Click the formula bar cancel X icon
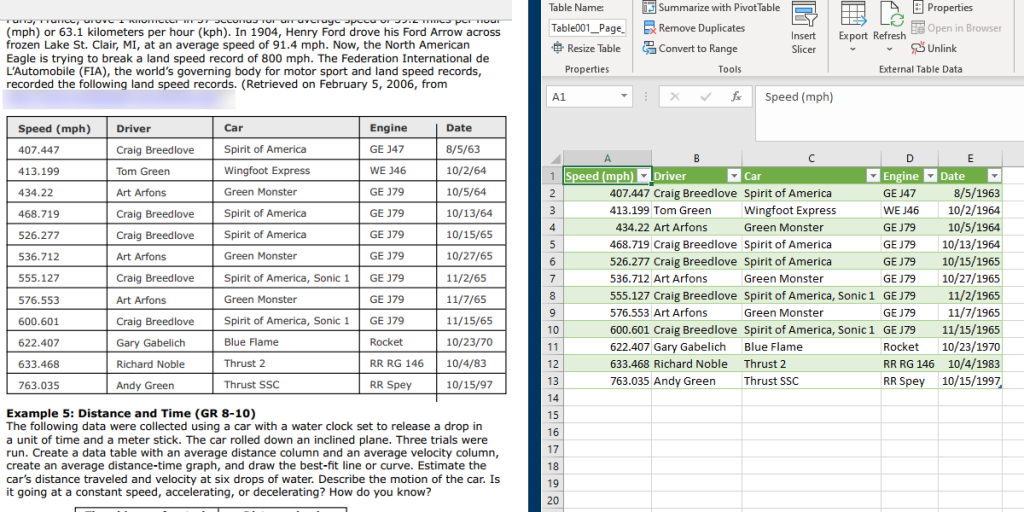This screenshot has height=512, width=1024. [675, 97]
